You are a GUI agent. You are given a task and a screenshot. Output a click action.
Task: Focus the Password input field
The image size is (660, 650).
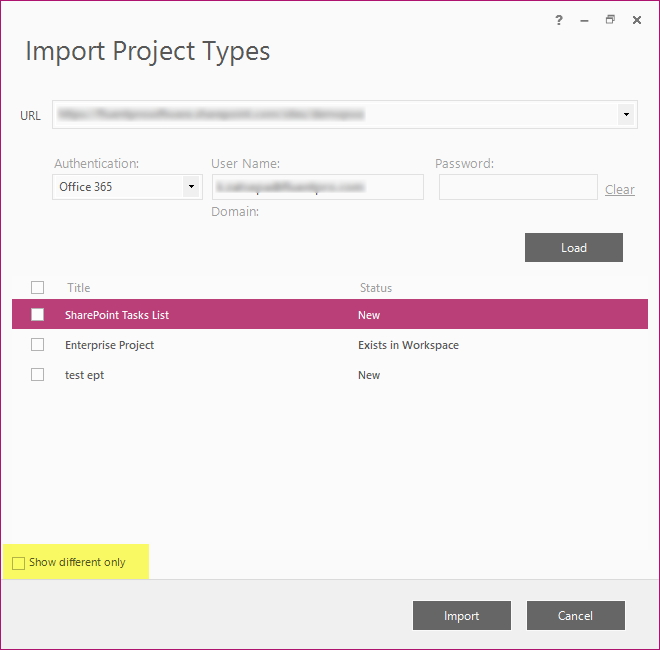[x=518, y=187]
